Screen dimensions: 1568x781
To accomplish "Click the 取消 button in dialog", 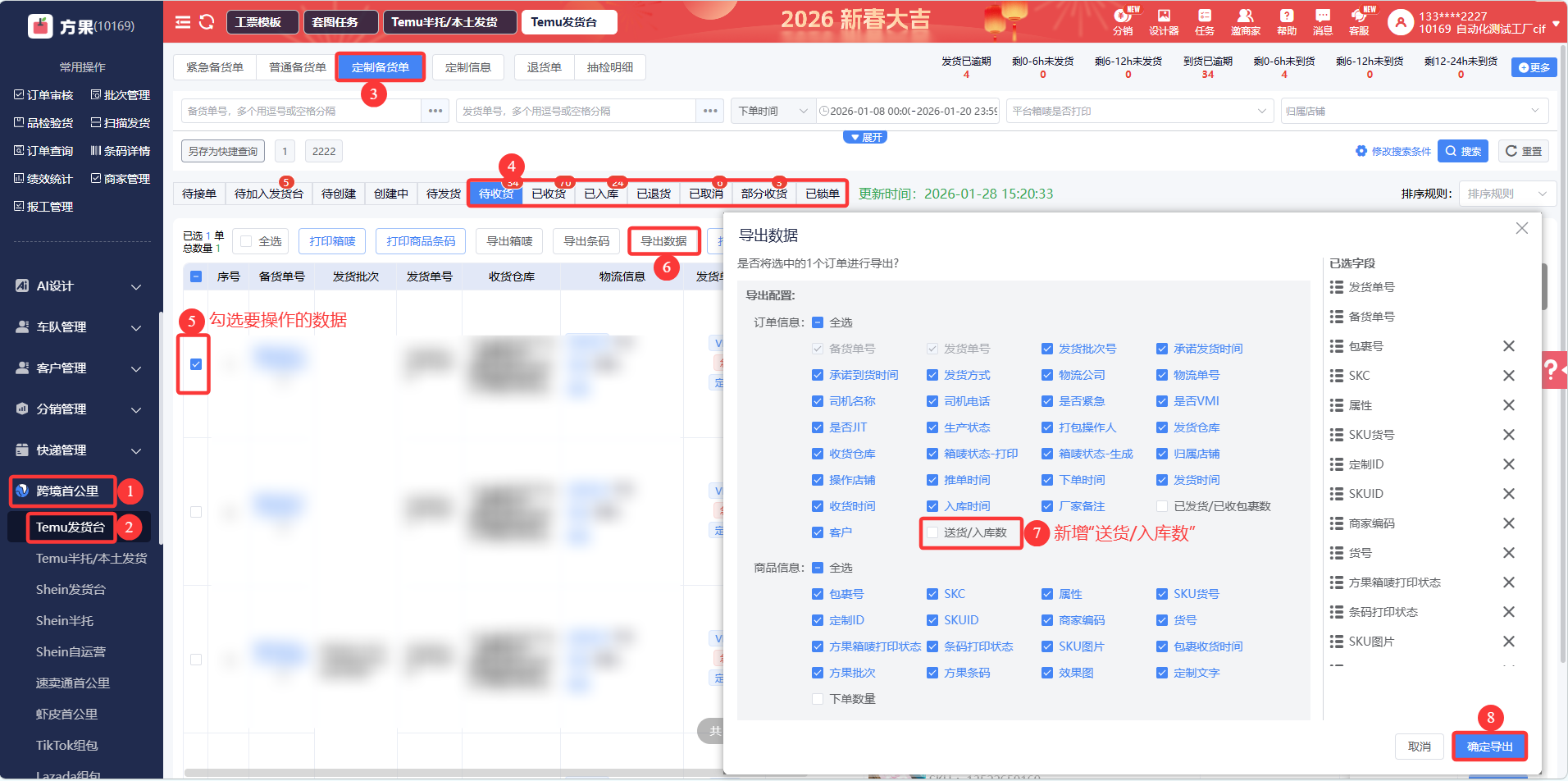I will [x=1419, y=747].
